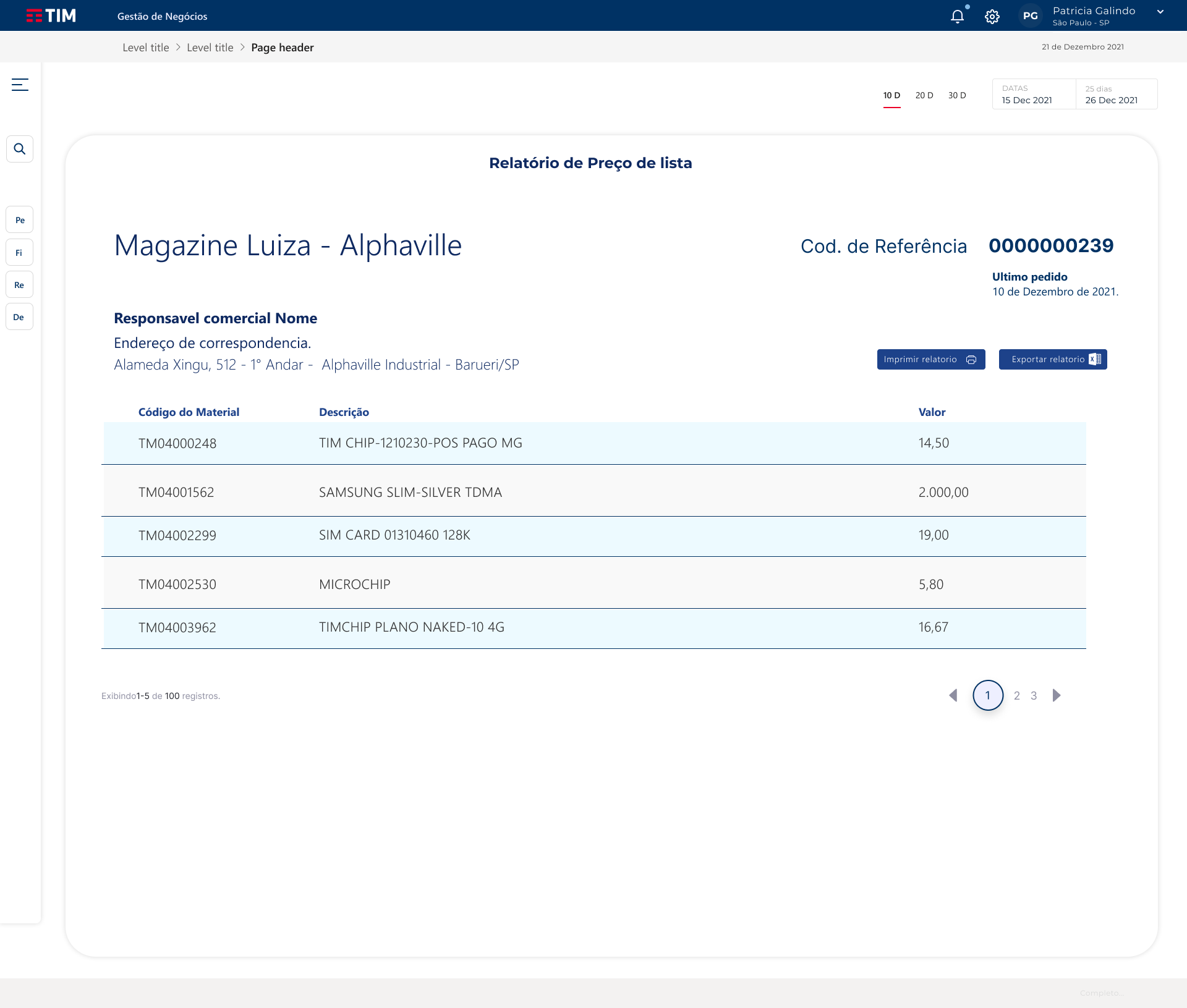Click Ultimo pedido date text

[x=1055, y=292]
